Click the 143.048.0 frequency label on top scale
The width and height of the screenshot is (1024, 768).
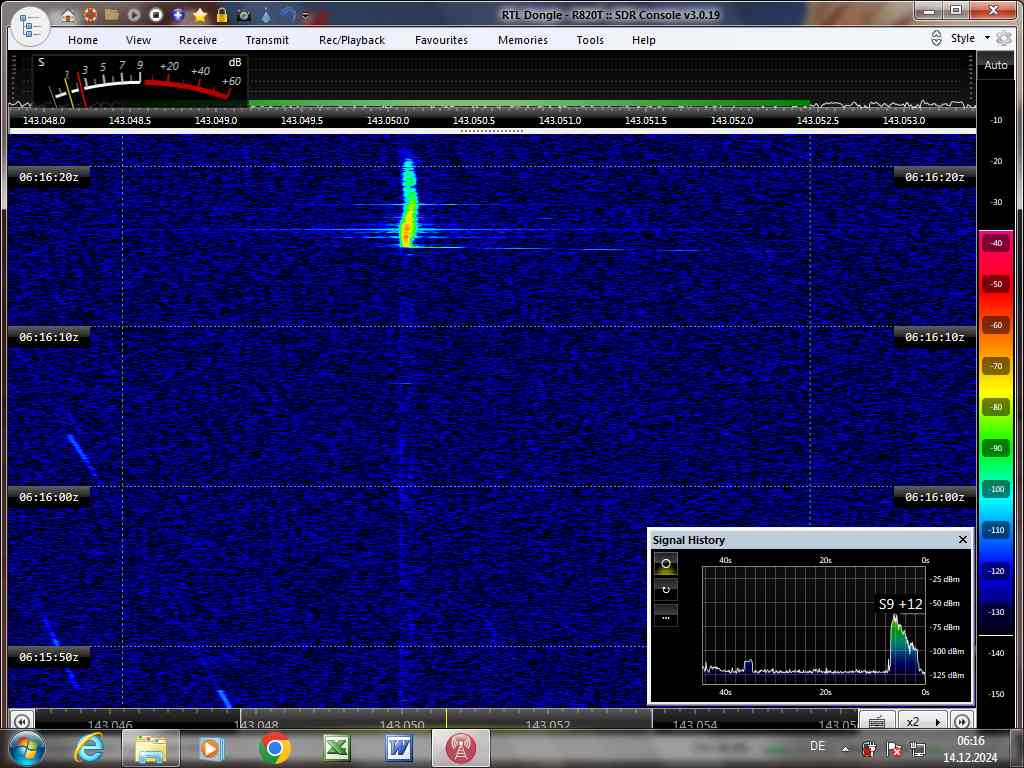coord(44,120)
